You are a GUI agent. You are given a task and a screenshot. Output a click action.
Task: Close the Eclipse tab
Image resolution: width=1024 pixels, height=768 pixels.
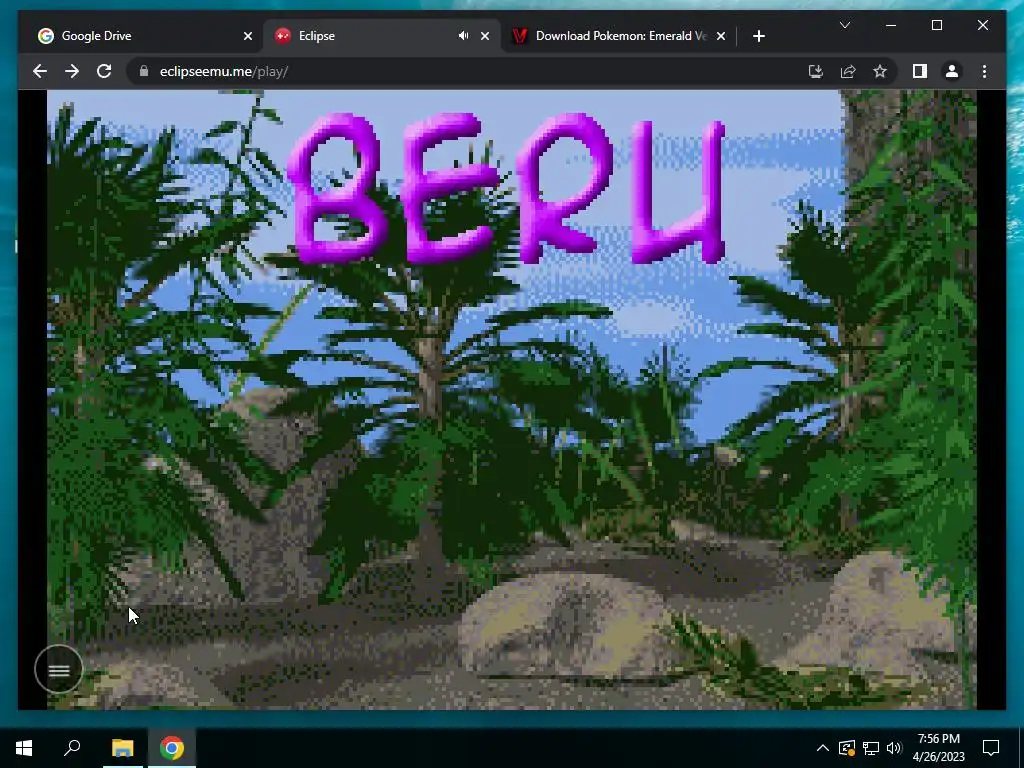[485, 36]
